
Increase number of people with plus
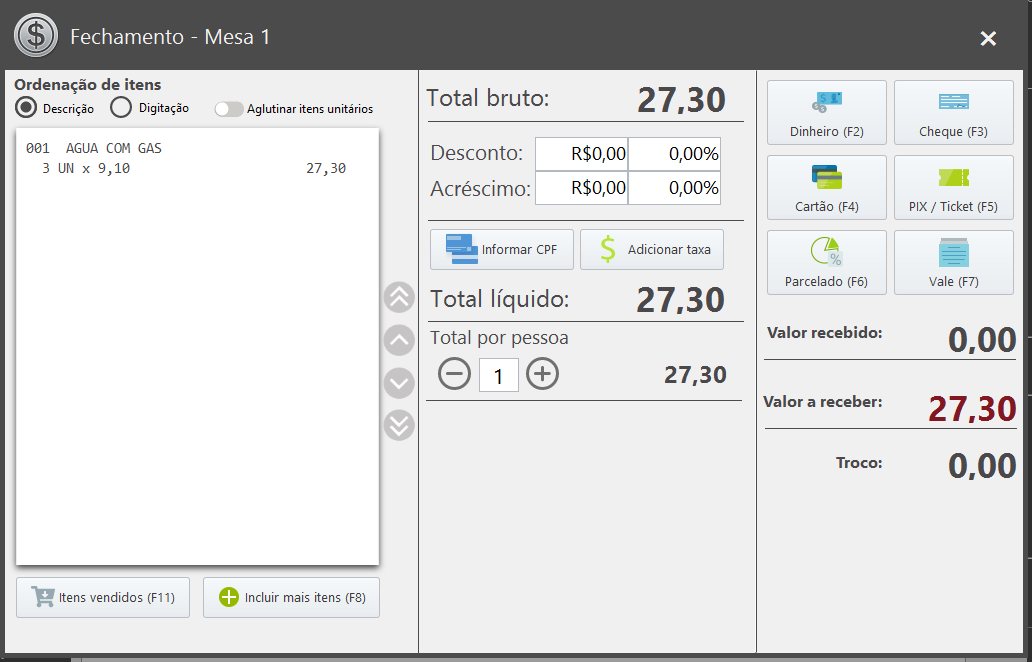pyautogui.click(x=542, y=374)
